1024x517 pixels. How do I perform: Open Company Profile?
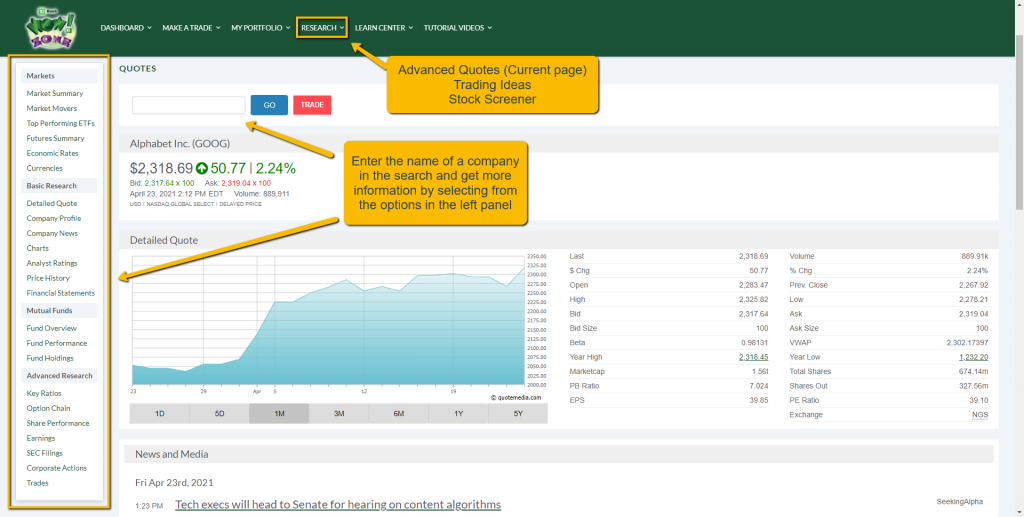coord(54,219)
